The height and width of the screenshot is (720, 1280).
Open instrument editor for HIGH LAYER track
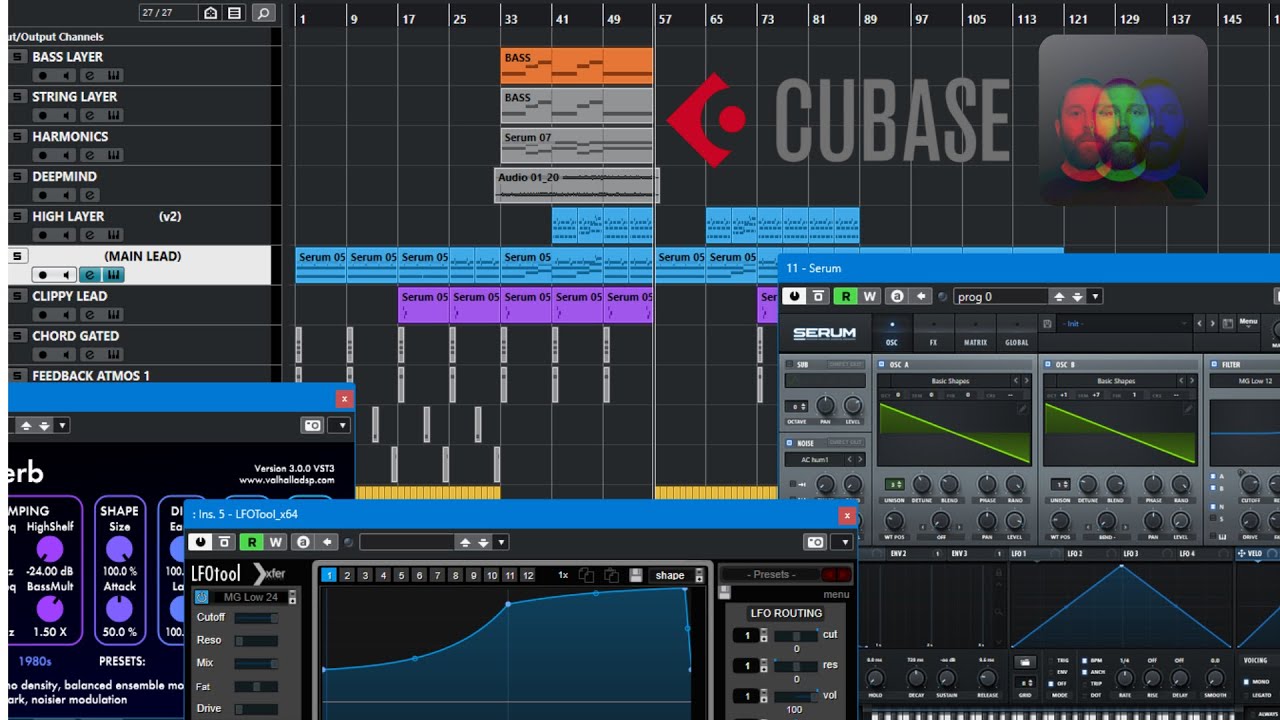[x=113, y=235]
